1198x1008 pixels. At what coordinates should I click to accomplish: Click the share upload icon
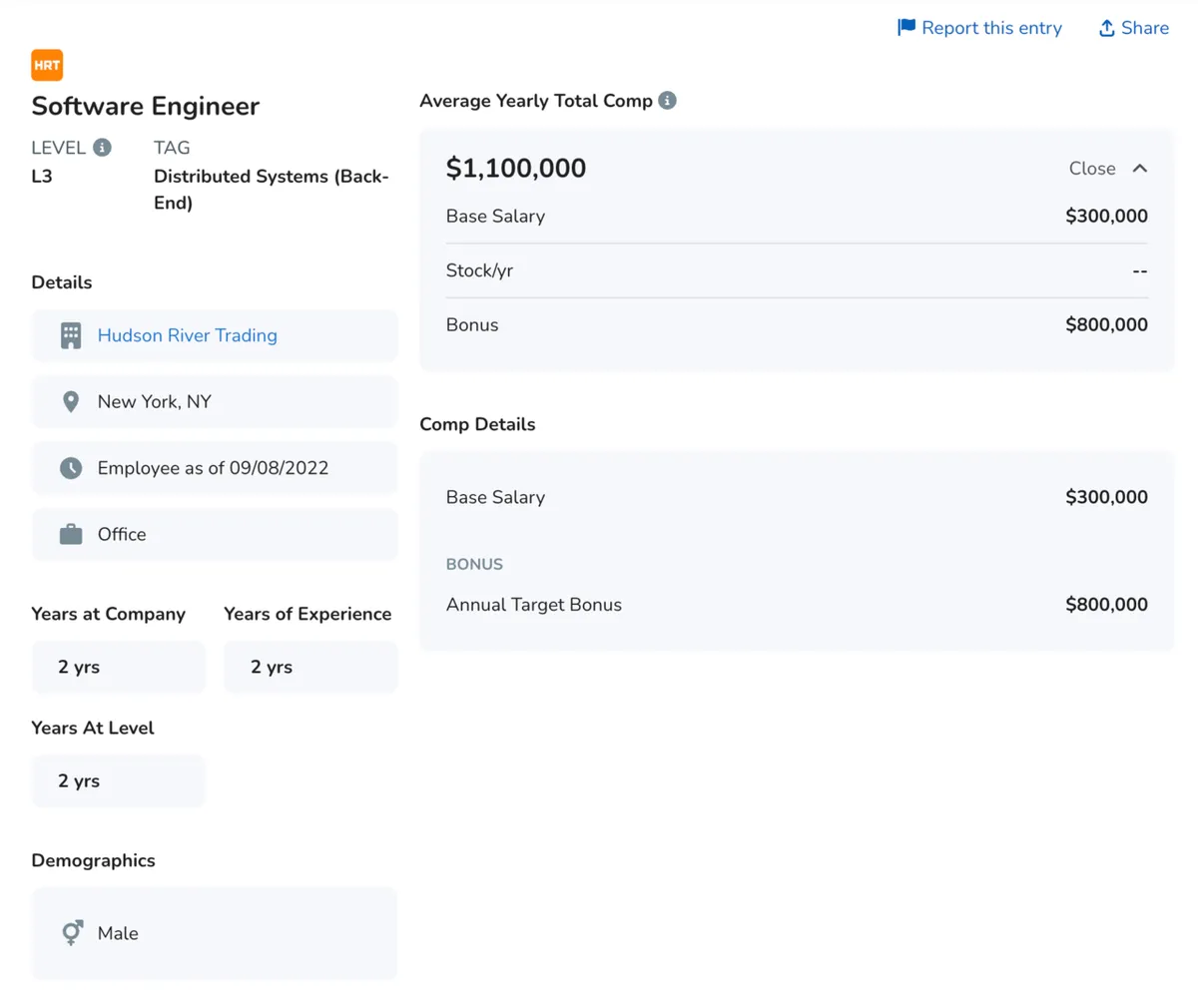click(x=1106, y=28)
